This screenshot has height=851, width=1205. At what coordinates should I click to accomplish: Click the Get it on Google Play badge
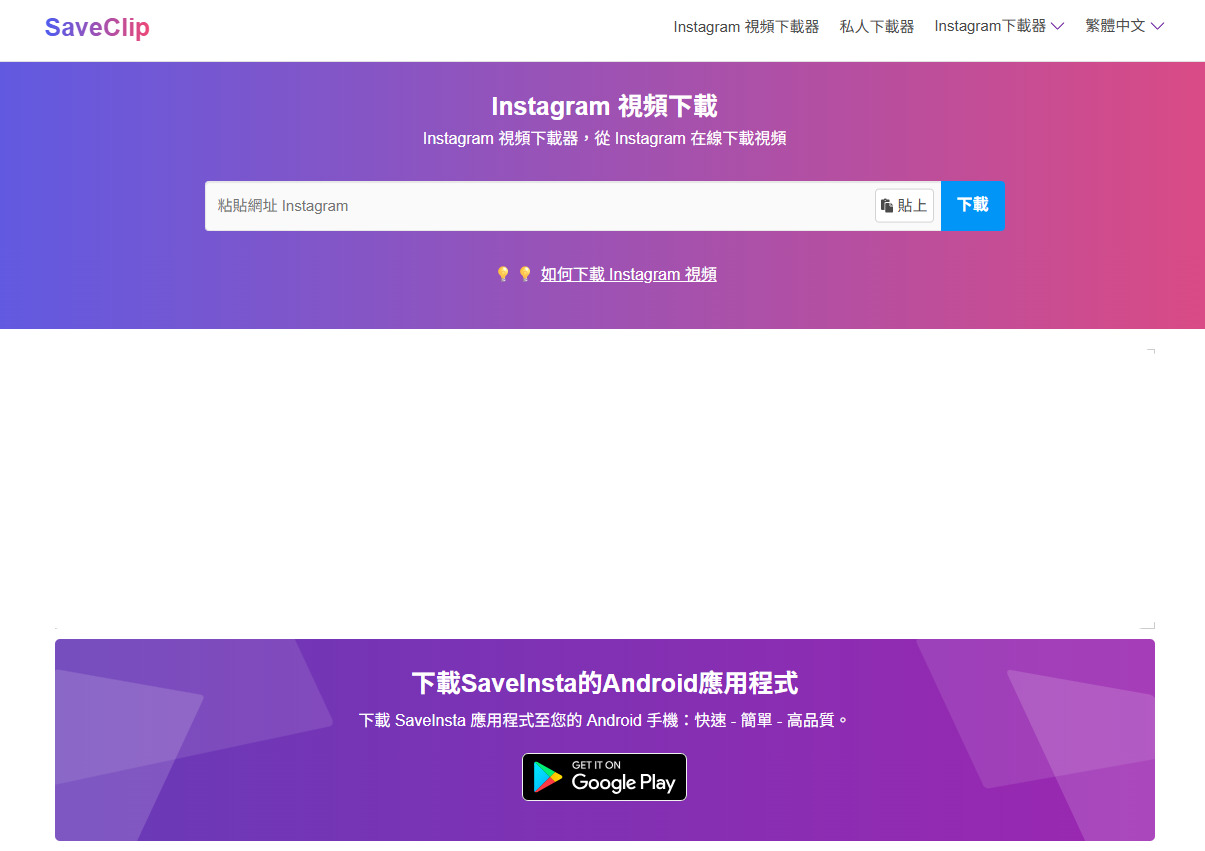[x=604, y=777]
